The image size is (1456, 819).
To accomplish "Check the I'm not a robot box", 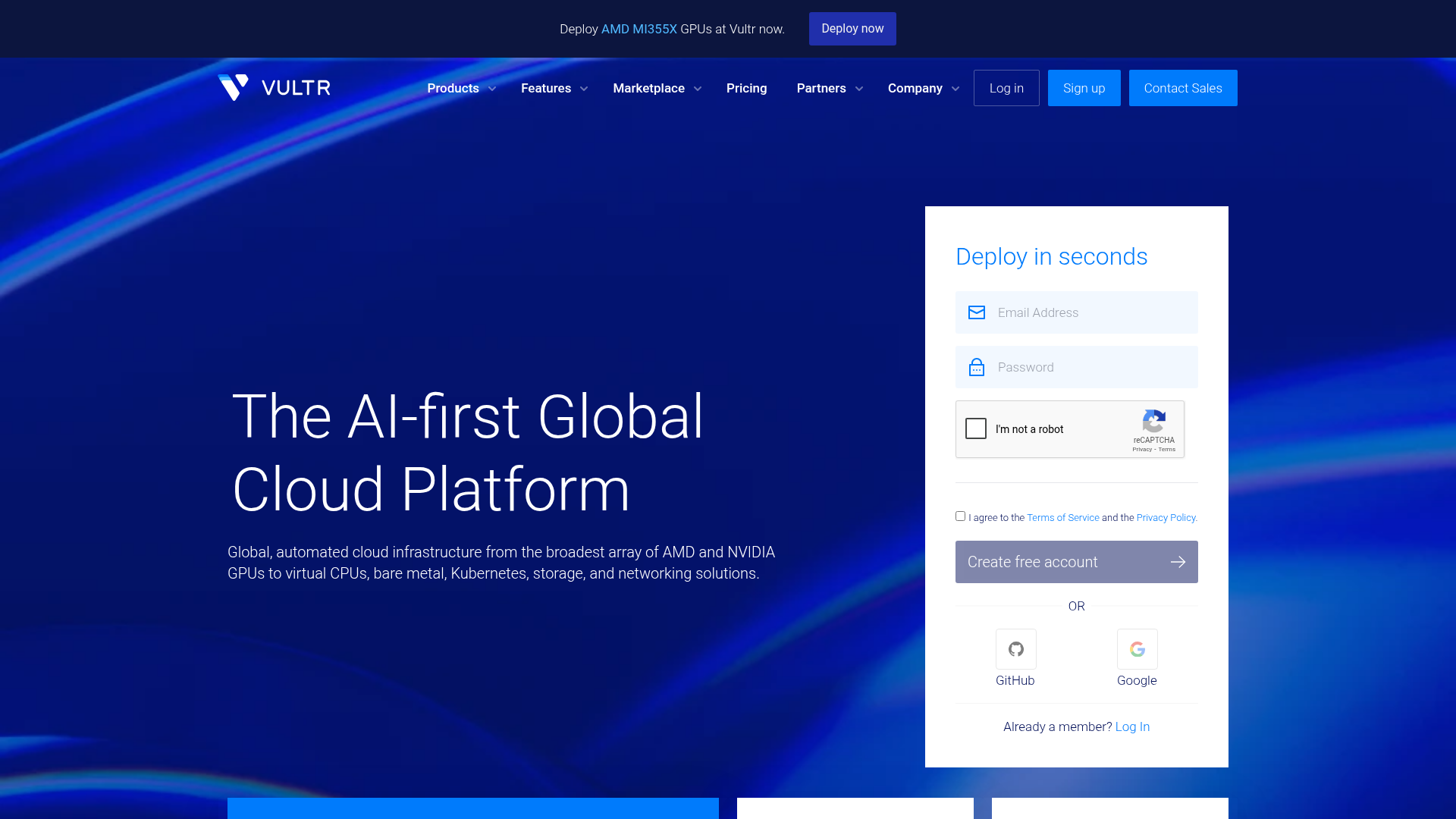I will 975,428.
